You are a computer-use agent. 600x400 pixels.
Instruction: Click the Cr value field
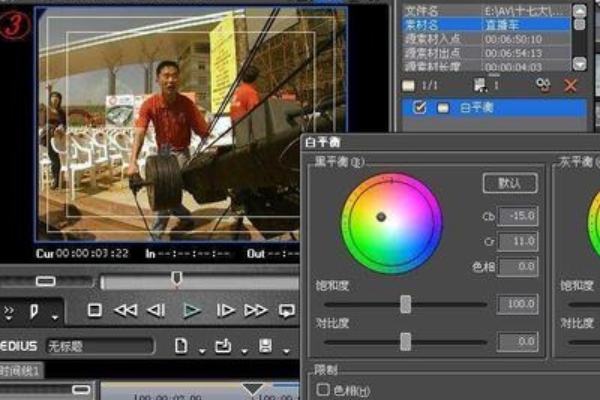[x=517, y=241]
